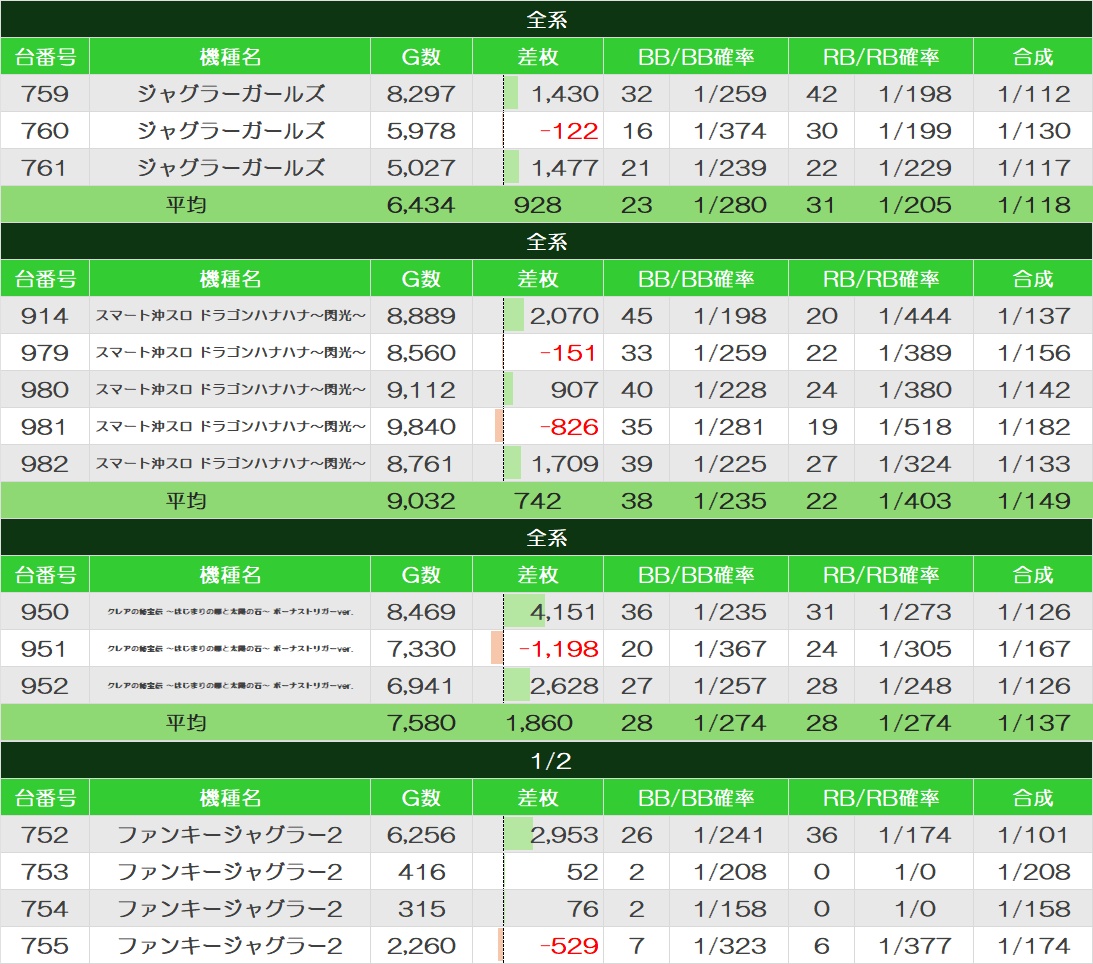Viewport: 1093px width, 964px height.
Task: Click the 5,978 games cell
Action: coord(421,130)
